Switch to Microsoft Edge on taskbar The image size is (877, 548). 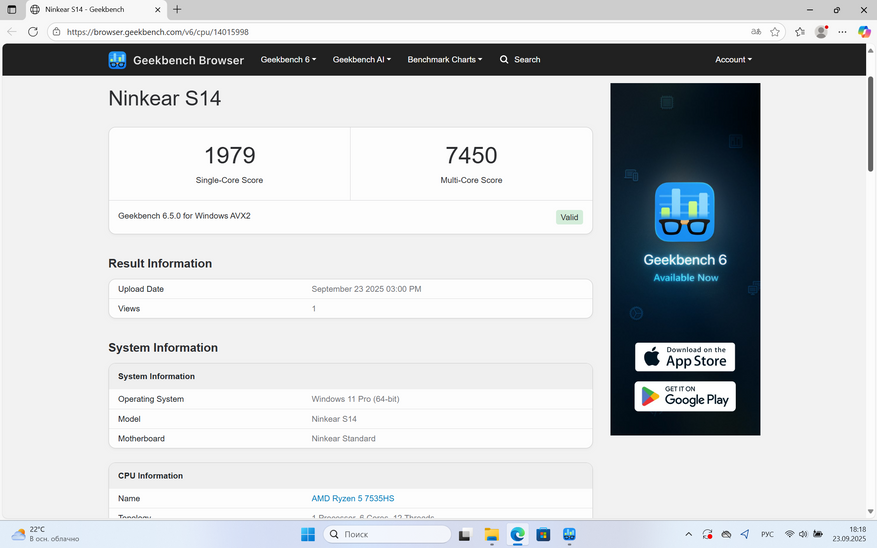[517, 535]
